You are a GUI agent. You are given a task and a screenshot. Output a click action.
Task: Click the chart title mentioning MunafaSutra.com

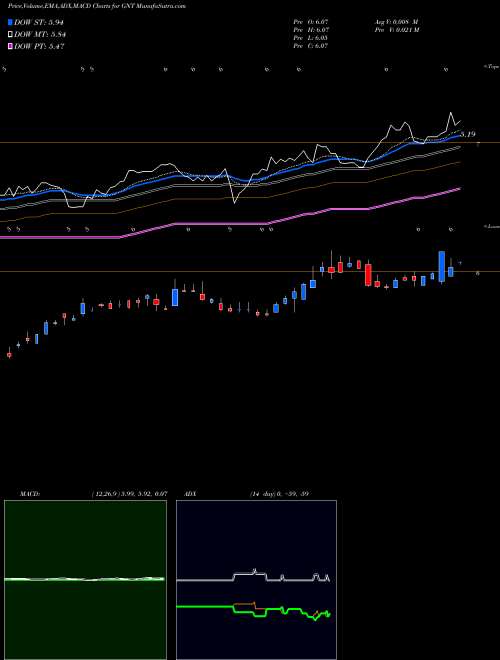click(x=96, y=6)
